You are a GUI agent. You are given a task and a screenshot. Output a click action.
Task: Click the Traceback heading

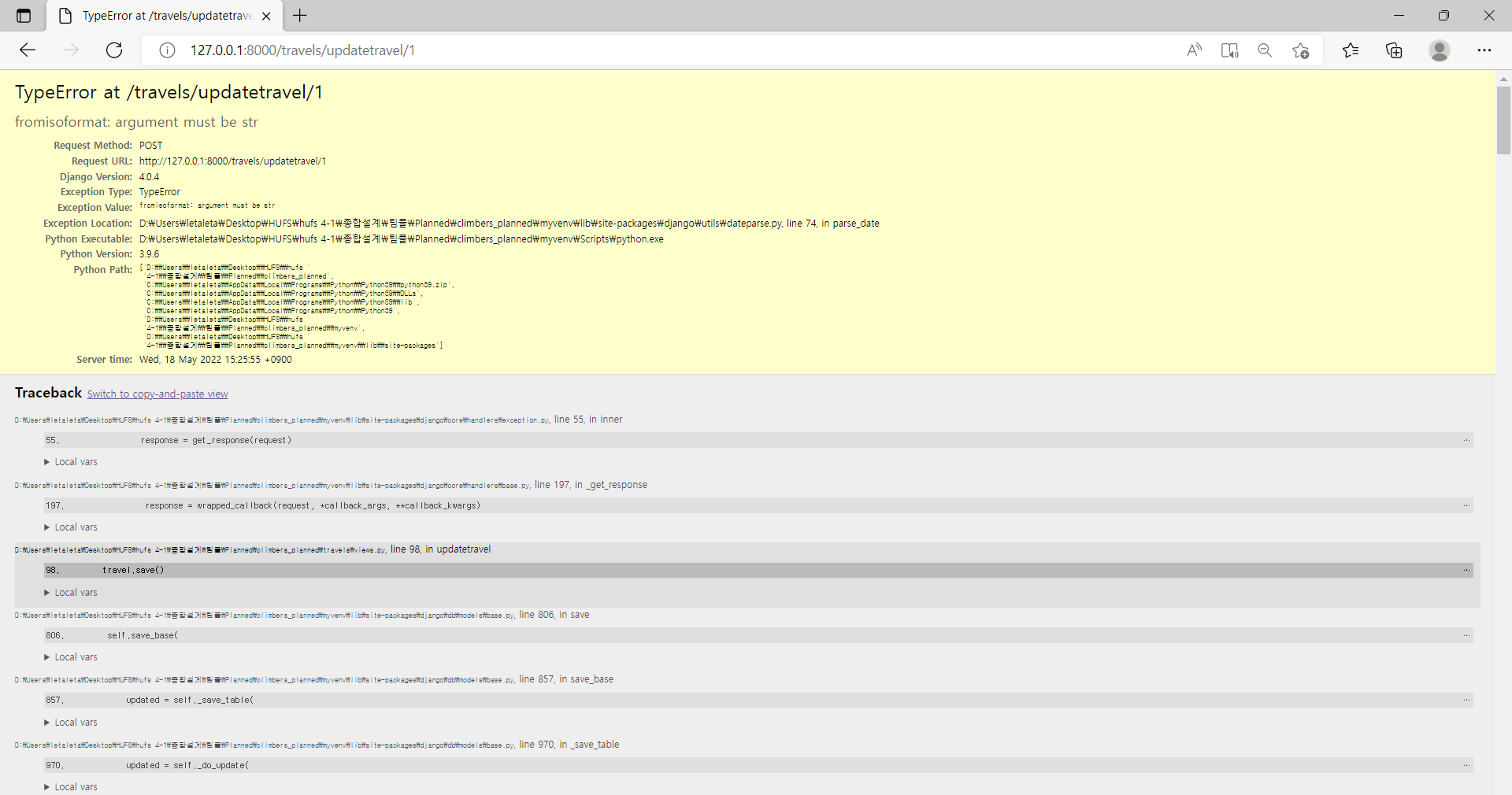coord(48,393)
